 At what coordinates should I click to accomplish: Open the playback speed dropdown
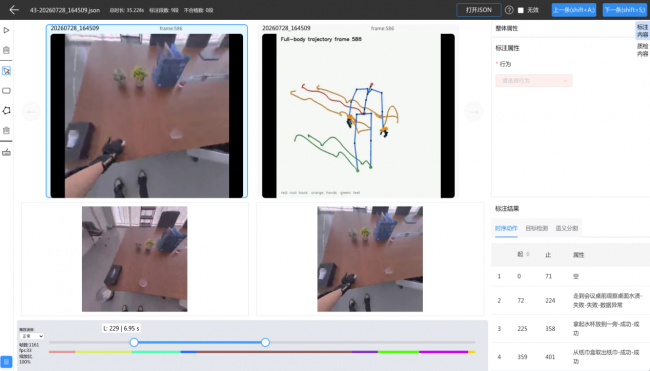point(32,336)
